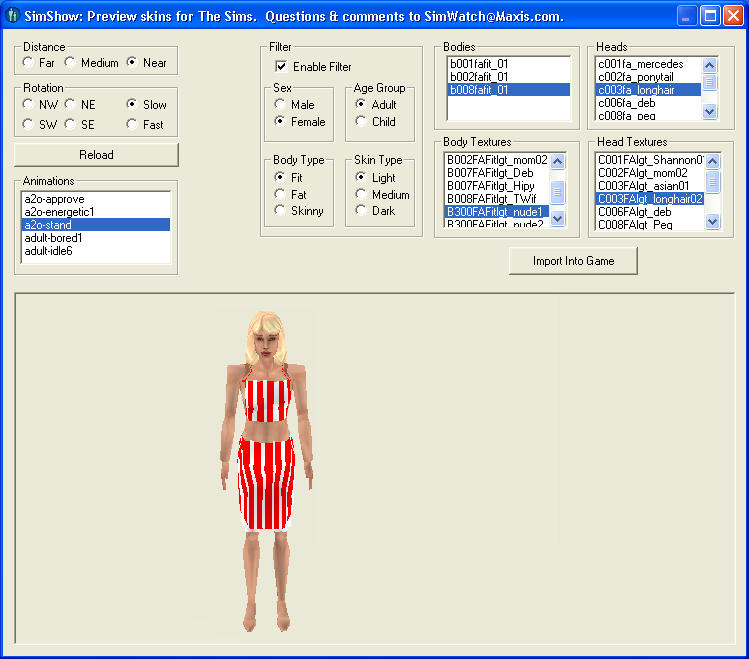Select Adult age group
The width and height of the screenshot is (749, 659).
click(376, 105)
